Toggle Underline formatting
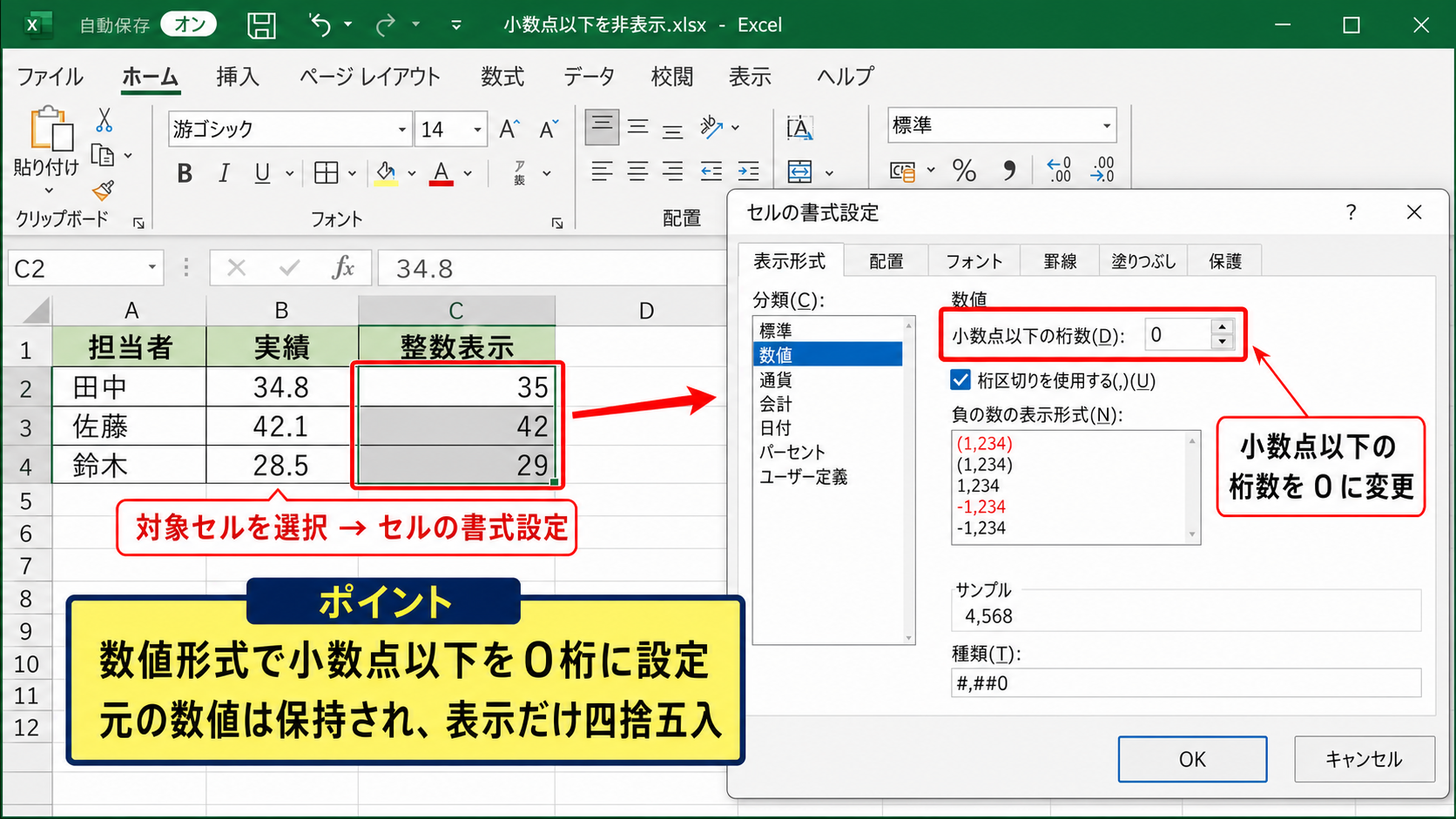 pyautogui.click(x=262, y=173)
